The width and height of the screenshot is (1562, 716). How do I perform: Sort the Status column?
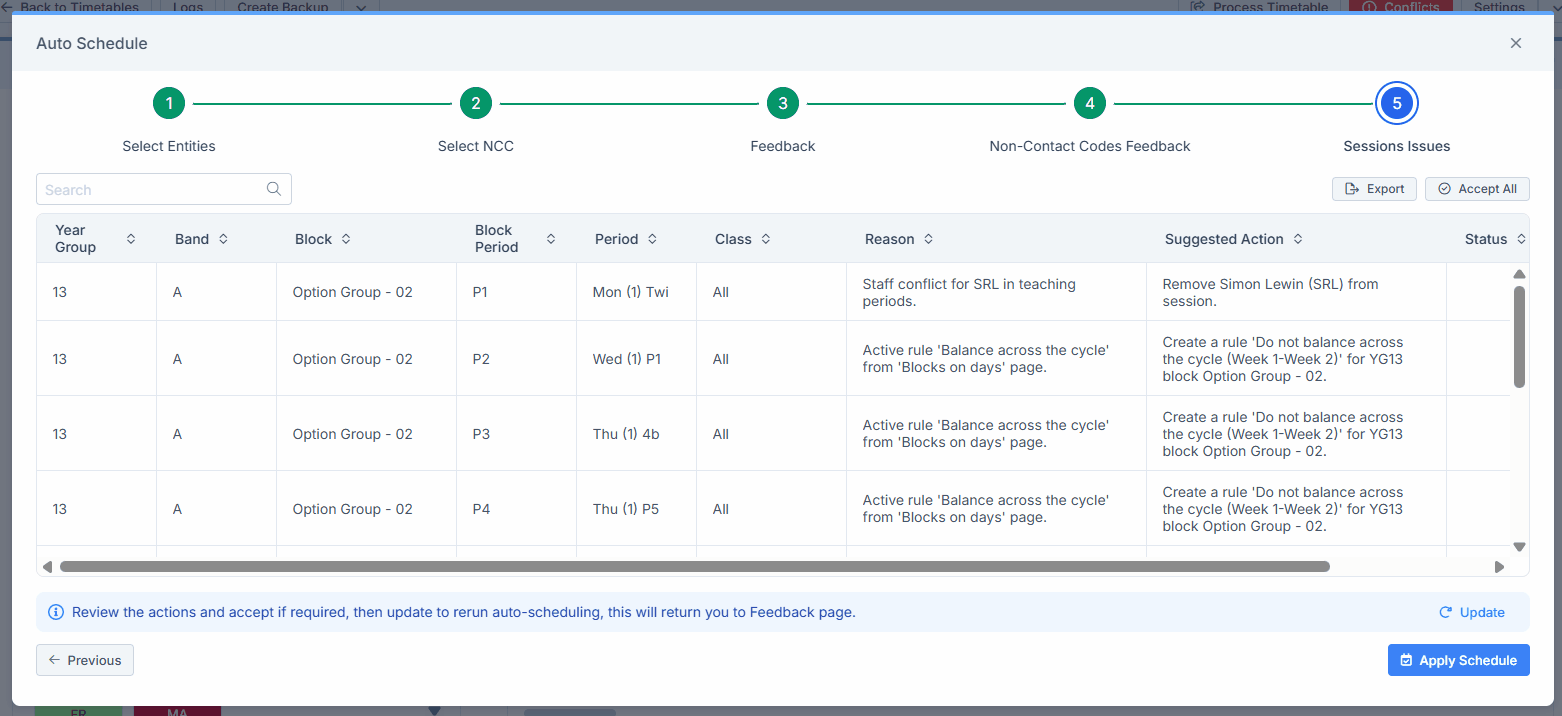[1521, 239]
